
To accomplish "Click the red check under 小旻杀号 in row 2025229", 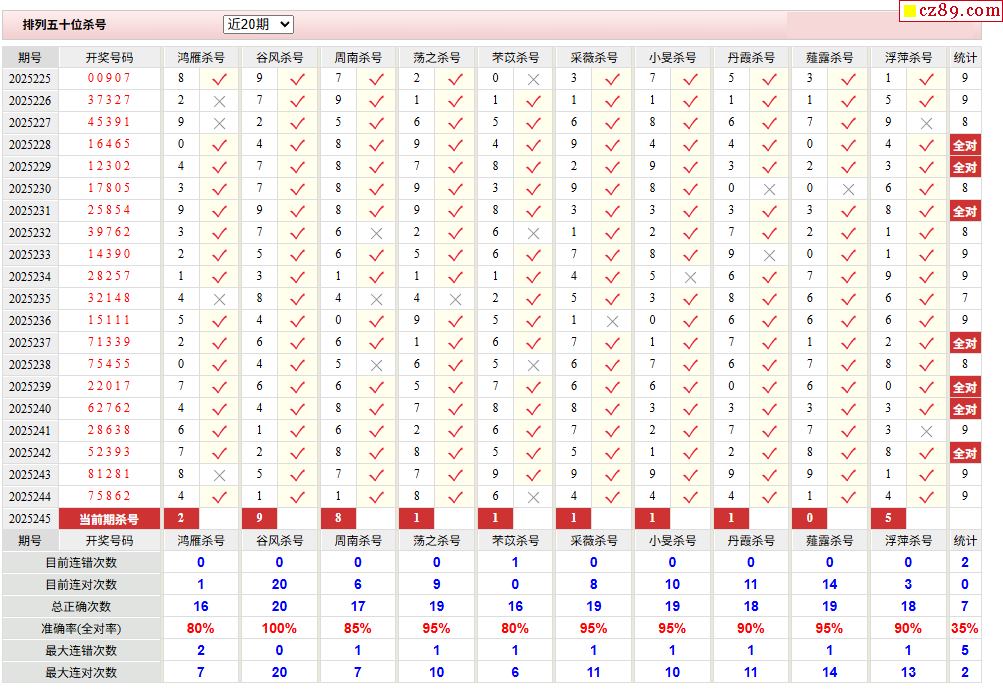I will (x=690, y=168).
